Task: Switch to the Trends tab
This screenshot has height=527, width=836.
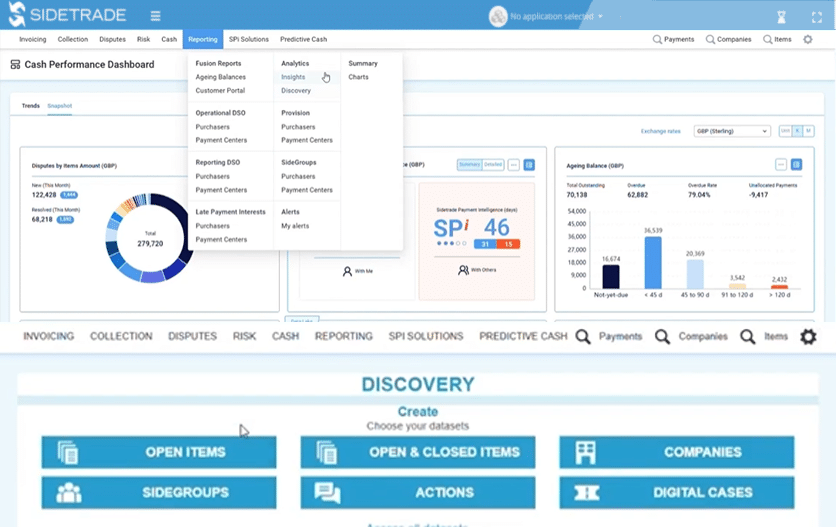Action: pyautogui.click(x=30, y=106)
